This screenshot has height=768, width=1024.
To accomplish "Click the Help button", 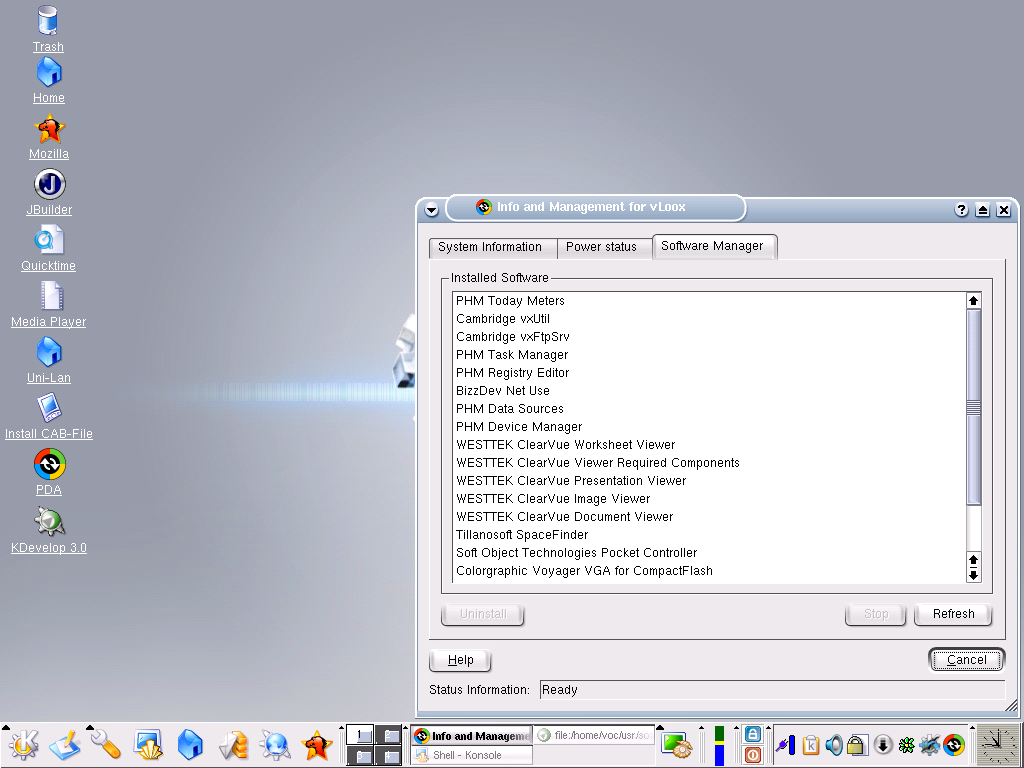I will point(460,660).
